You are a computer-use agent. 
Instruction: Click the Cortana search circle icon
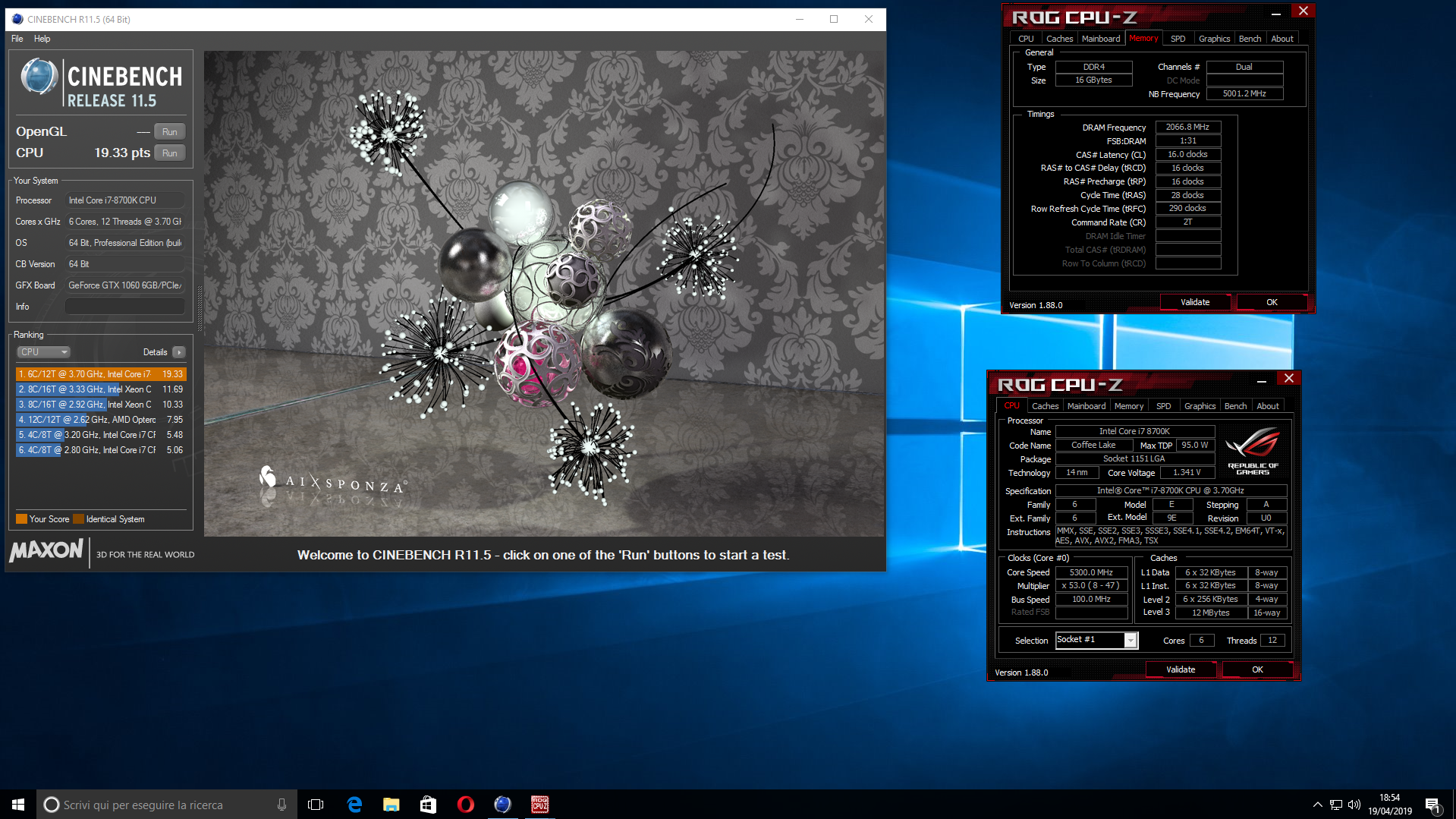click(51, 805)
